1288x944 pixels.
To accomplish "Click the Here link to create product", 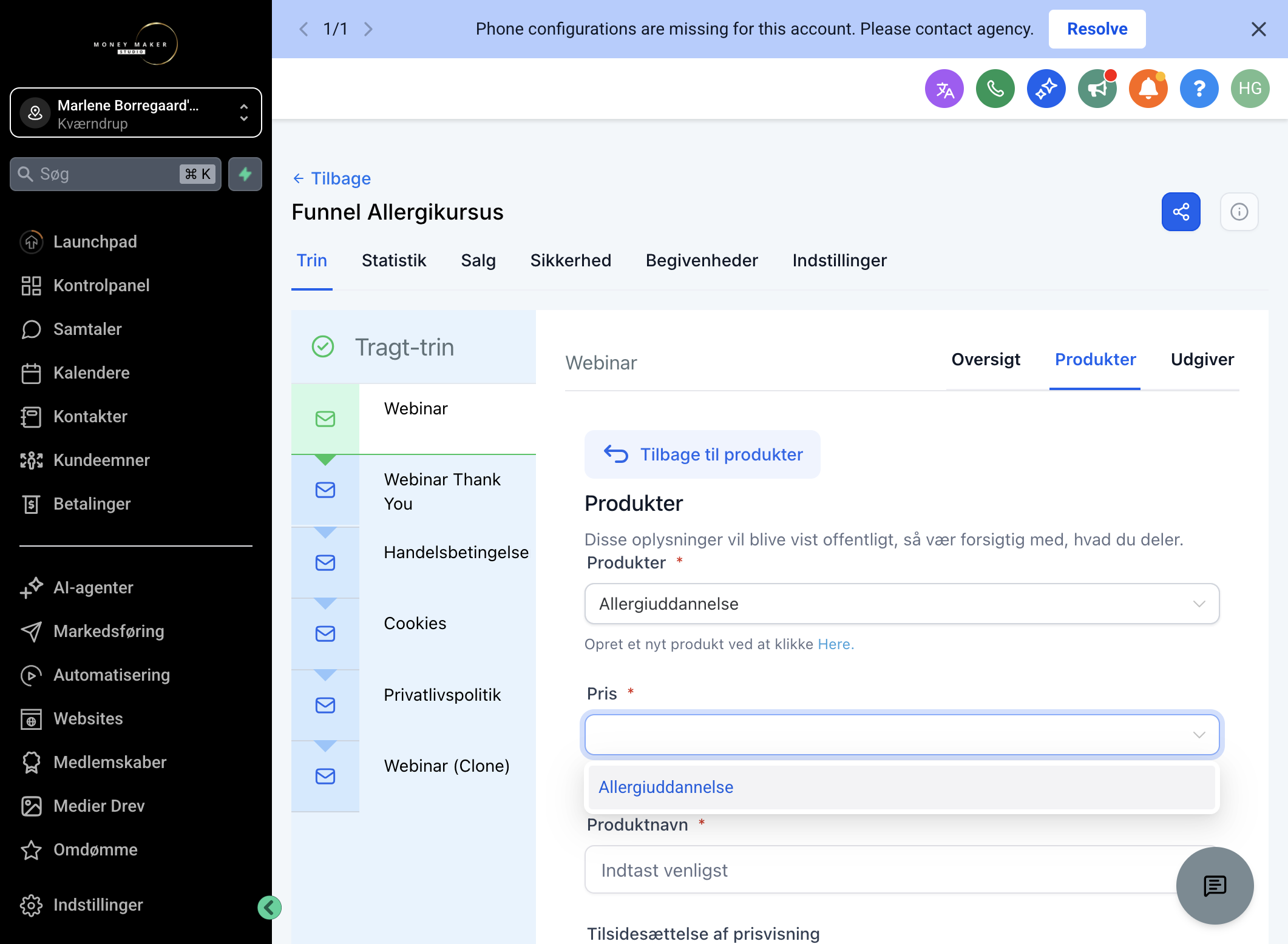I will pyautogui.click(x=835, y=644).
